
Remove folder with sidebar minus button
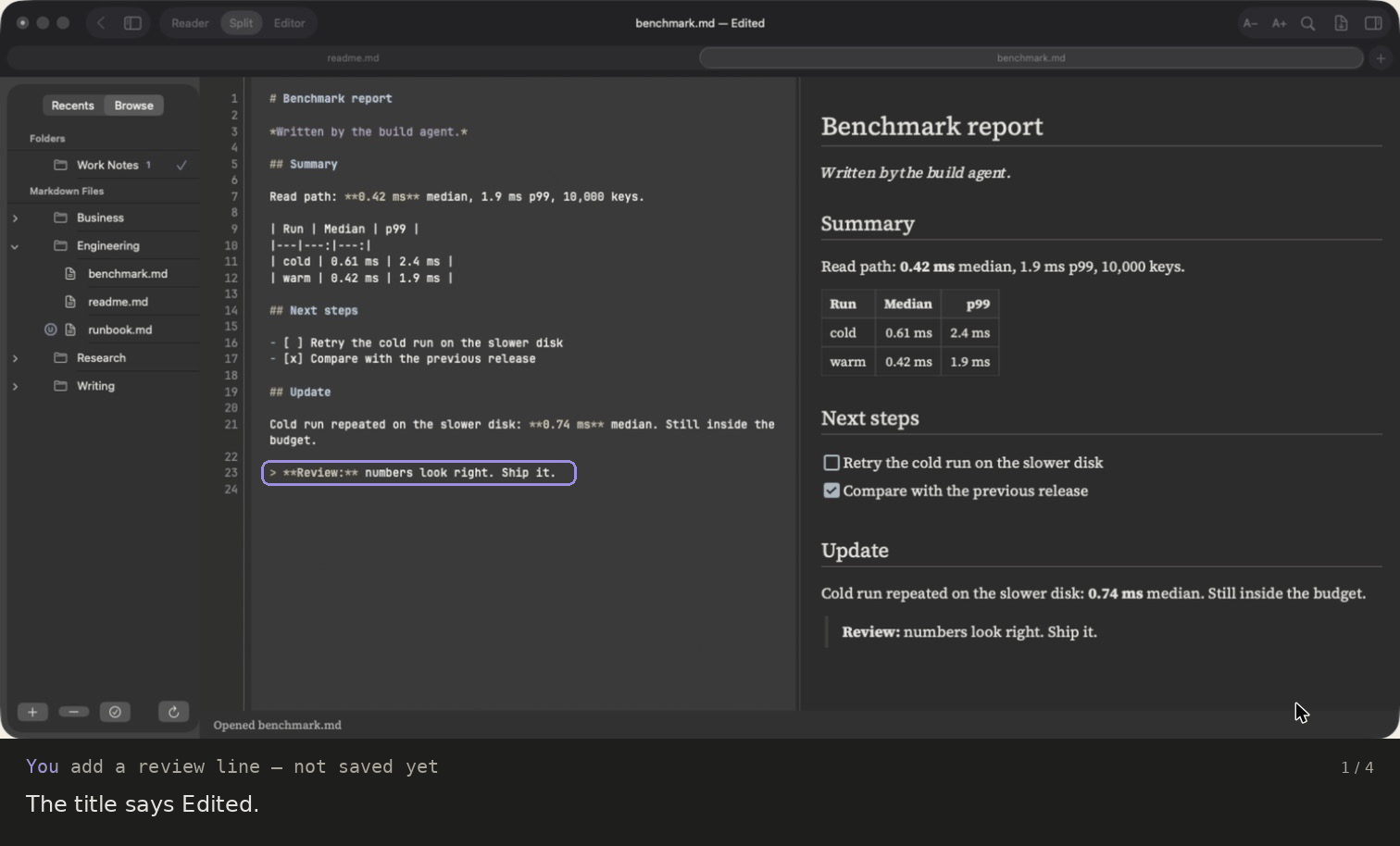(73, 712)
